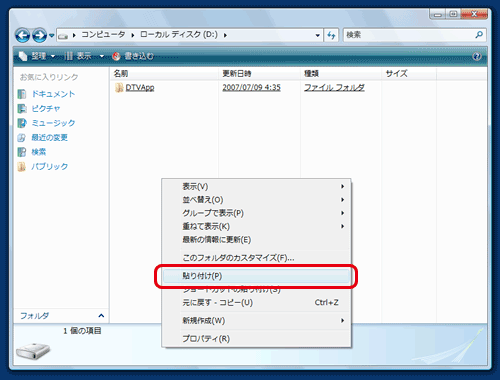
Task: Click the 検索 icon in favorites pane
Action: coord(22,152)
